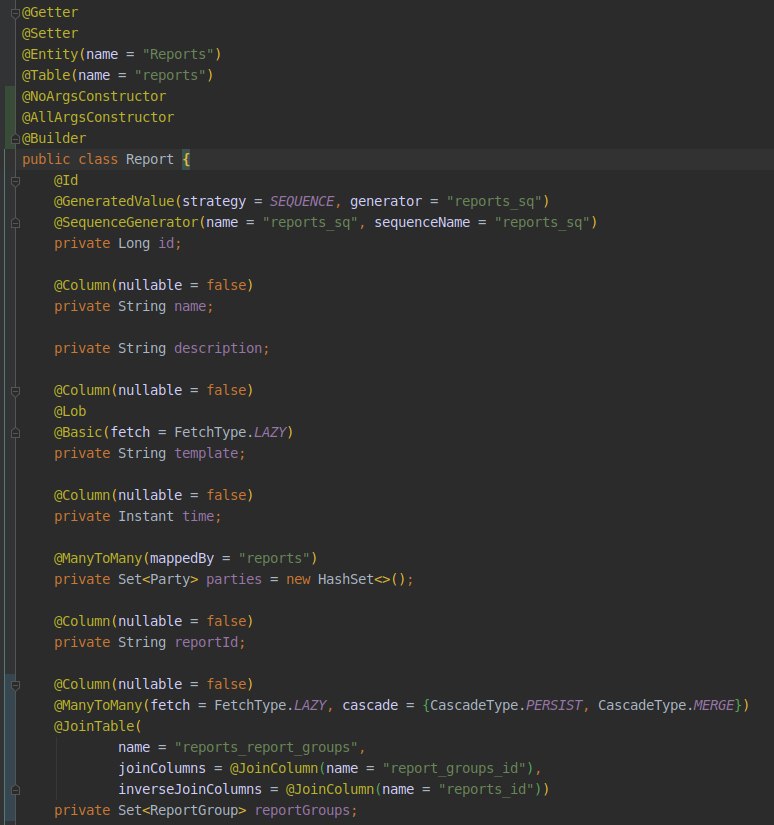The image size is (774, 825).
Task: Click the Report class name
Action: 149,159
